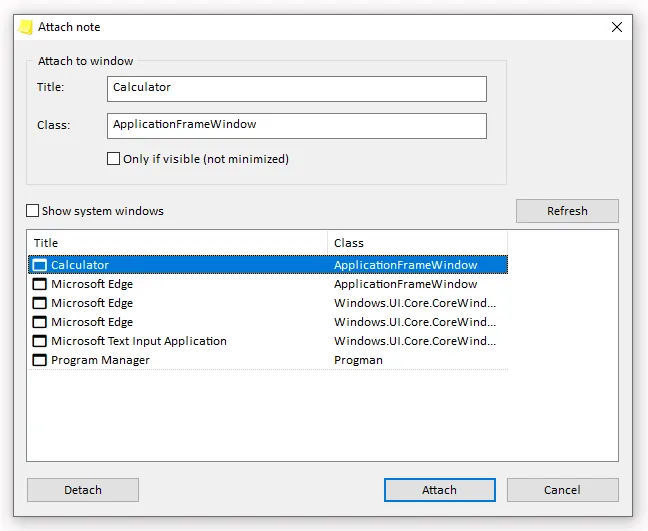Sort list by Class column header
Viewport: 648px width, 531px height.
(417, 243)
